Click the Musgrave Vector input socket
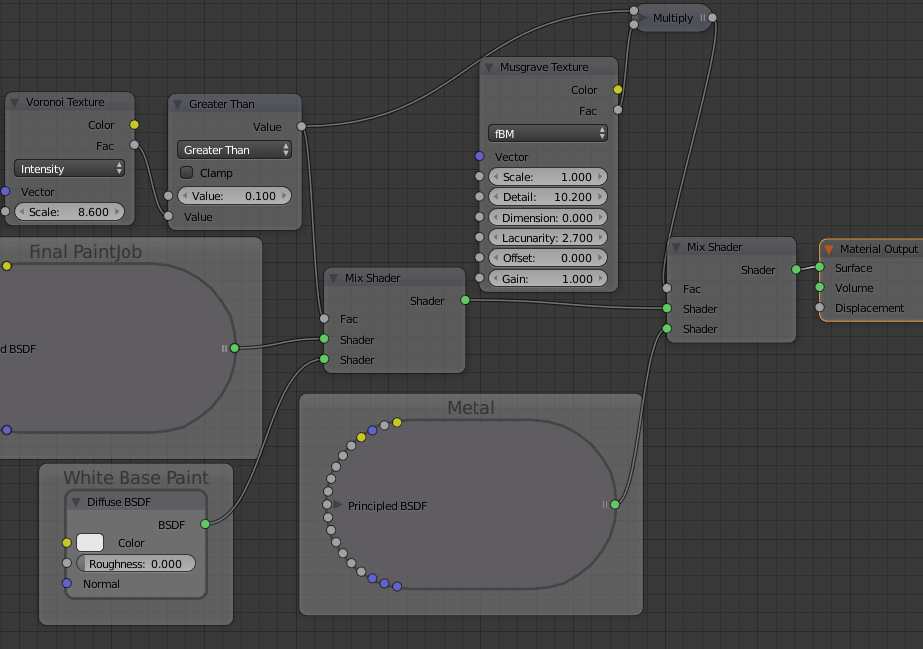 [479, 156]
